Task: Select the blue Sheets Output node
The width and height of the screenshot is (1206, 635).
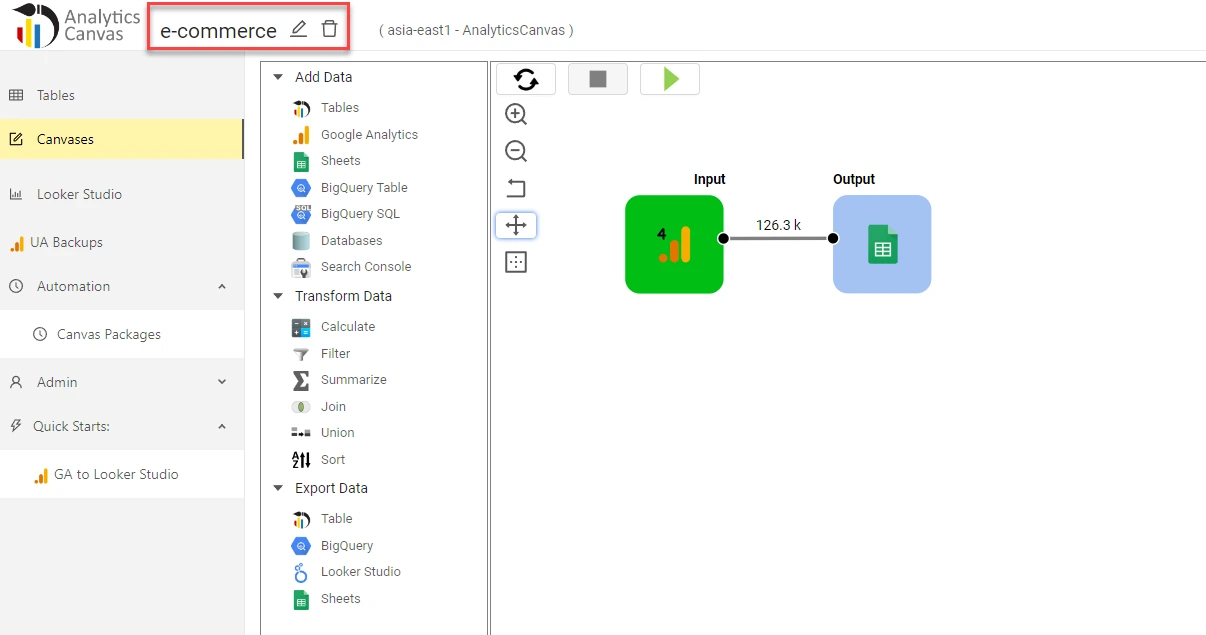Action: point(882,244)
